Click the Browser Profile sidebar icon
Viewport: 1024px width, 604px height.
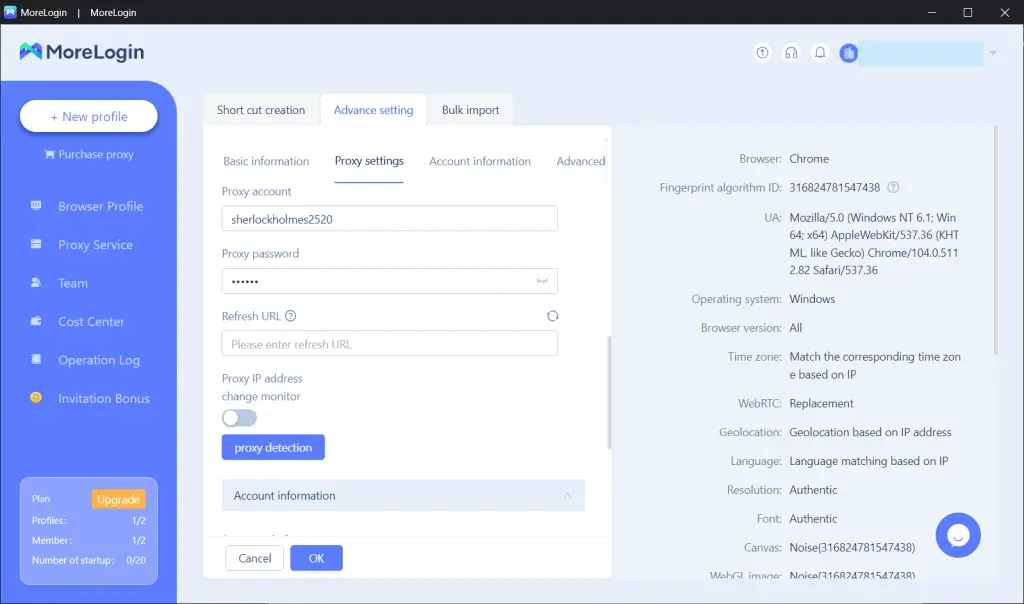click(36, 206)
